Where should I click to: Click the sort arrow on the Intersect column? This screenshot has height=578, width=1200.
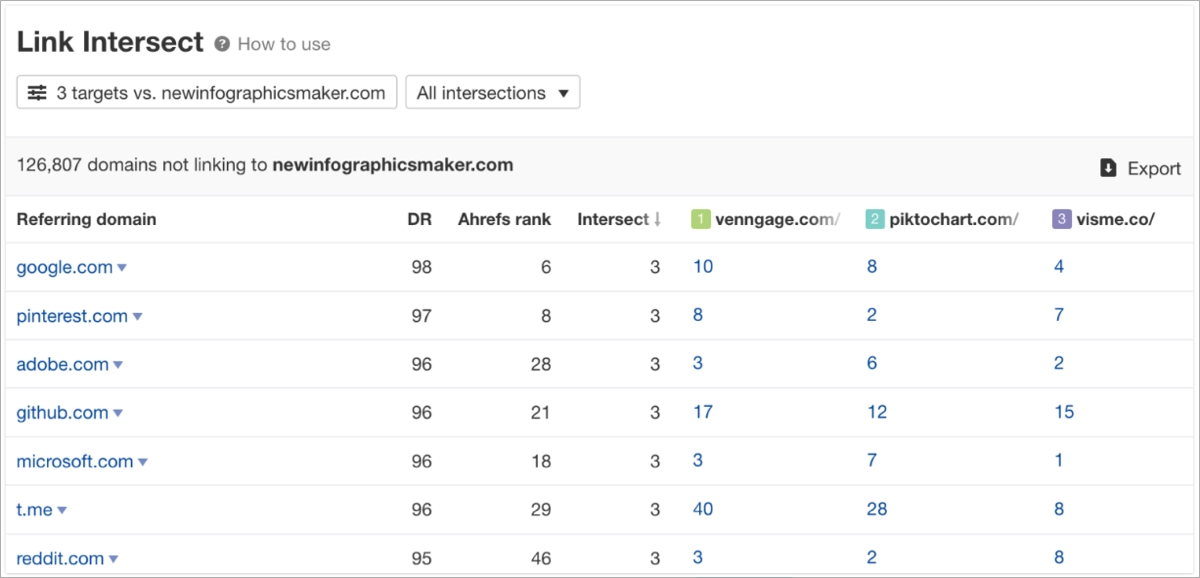pos(658,219)
